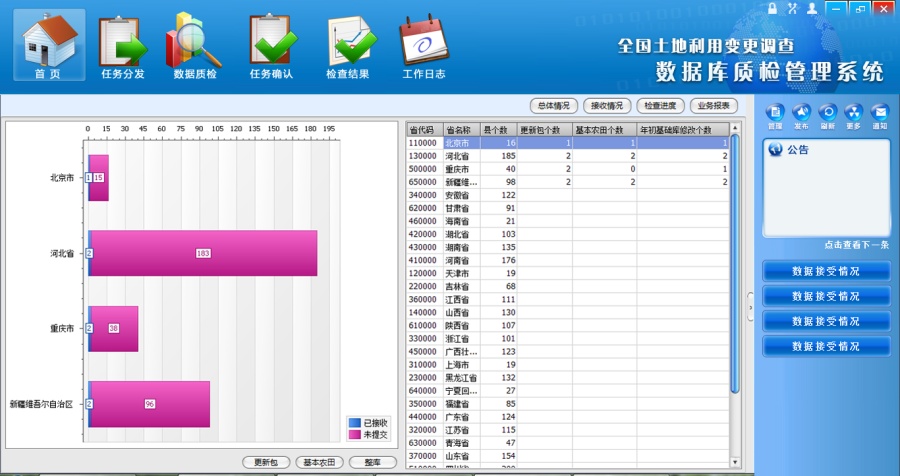The image size is (900, 476).
Task: Select the 广东省 row in table
Action: pos(568,417)
